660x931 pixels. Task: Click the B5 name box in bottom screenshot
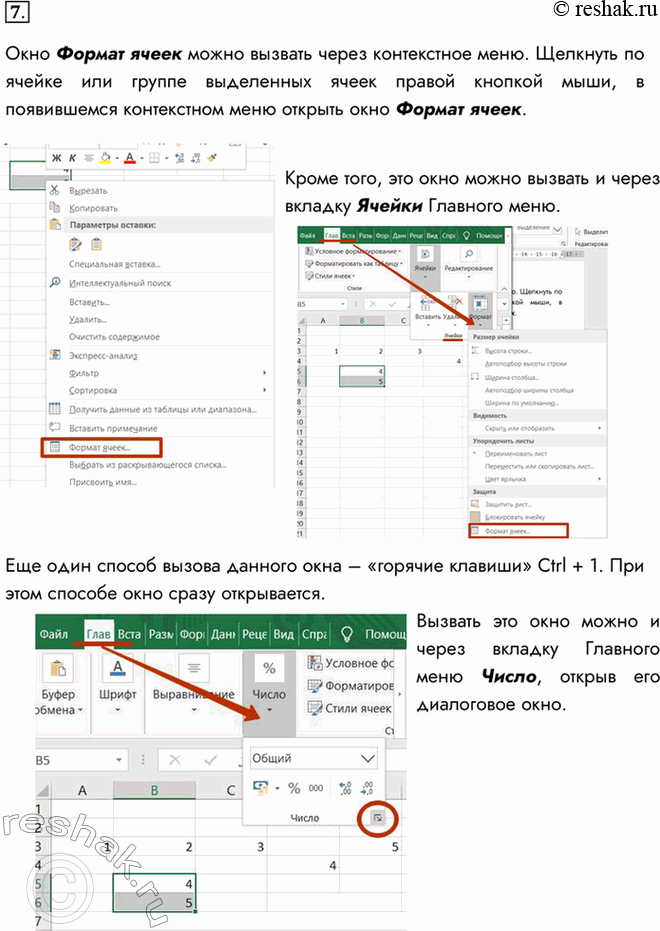coord(81,760)
